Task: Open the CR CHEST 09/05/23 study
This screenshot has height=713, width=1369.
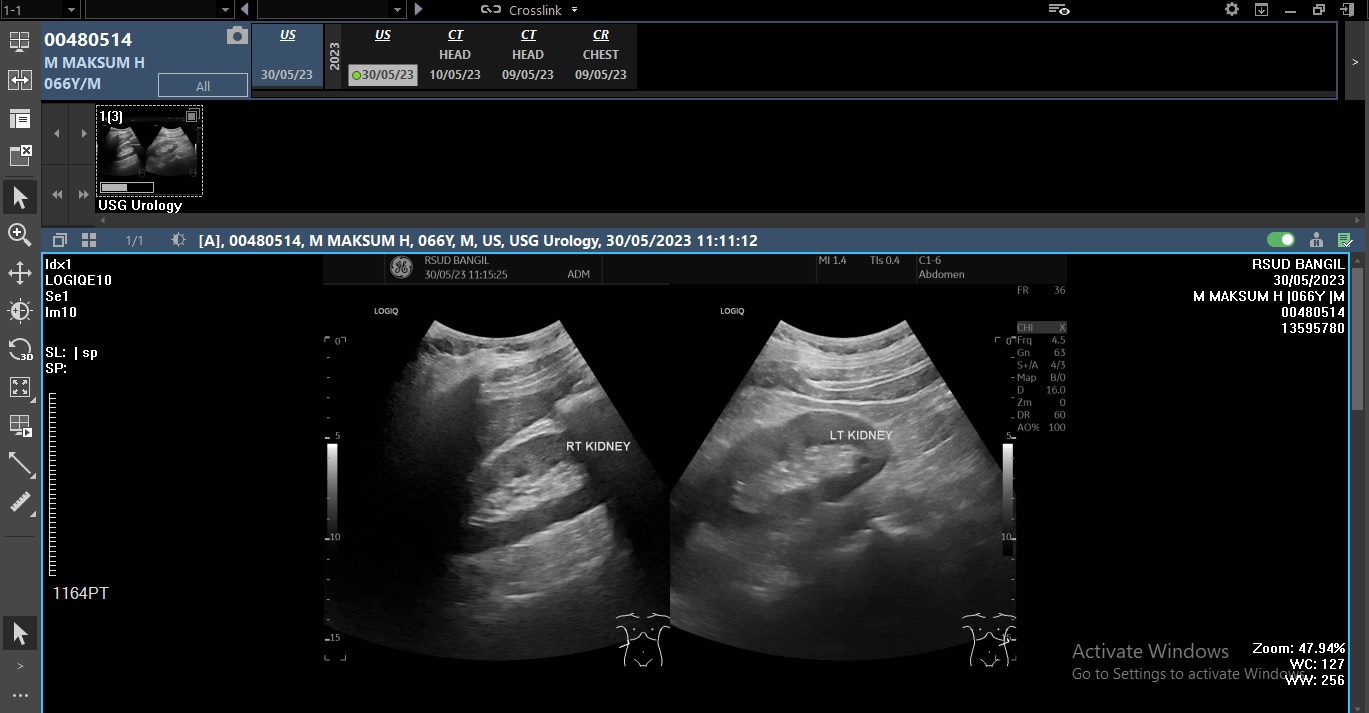Action: (601, 55)
